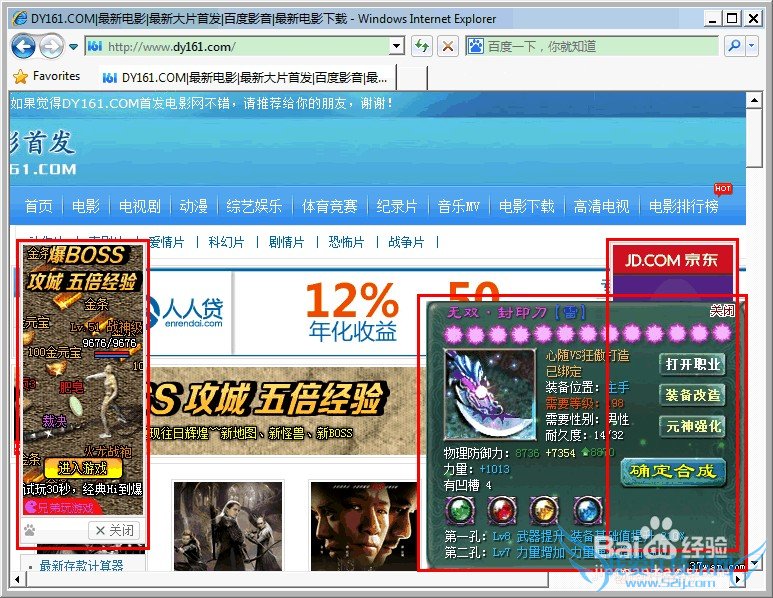Click horizontal scrollbar left arrow
Image resolution: width=773 pixels, height=598 pixels.
click(17, 579)
